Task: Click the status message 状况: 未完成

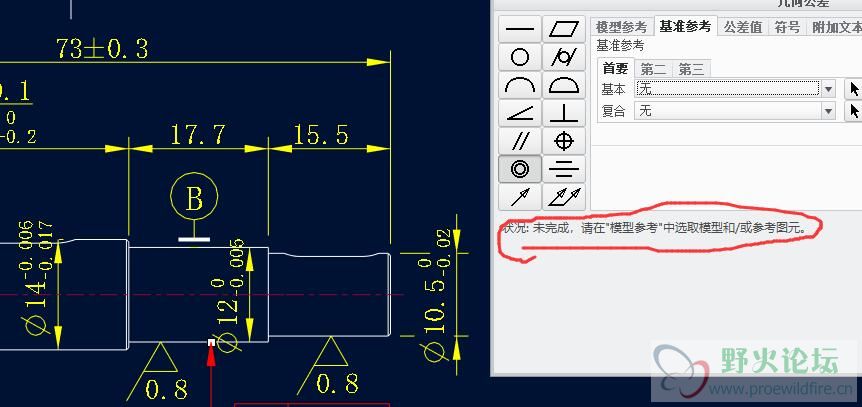Action: tap(656, 228)
